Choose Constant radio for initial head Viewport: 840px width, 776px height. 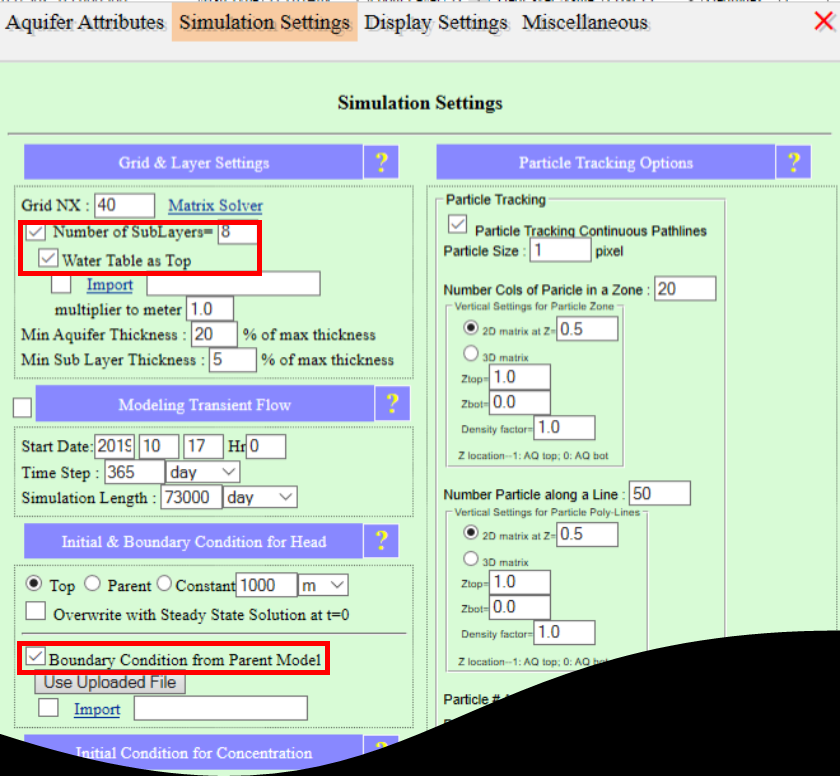tap(164, 584)
